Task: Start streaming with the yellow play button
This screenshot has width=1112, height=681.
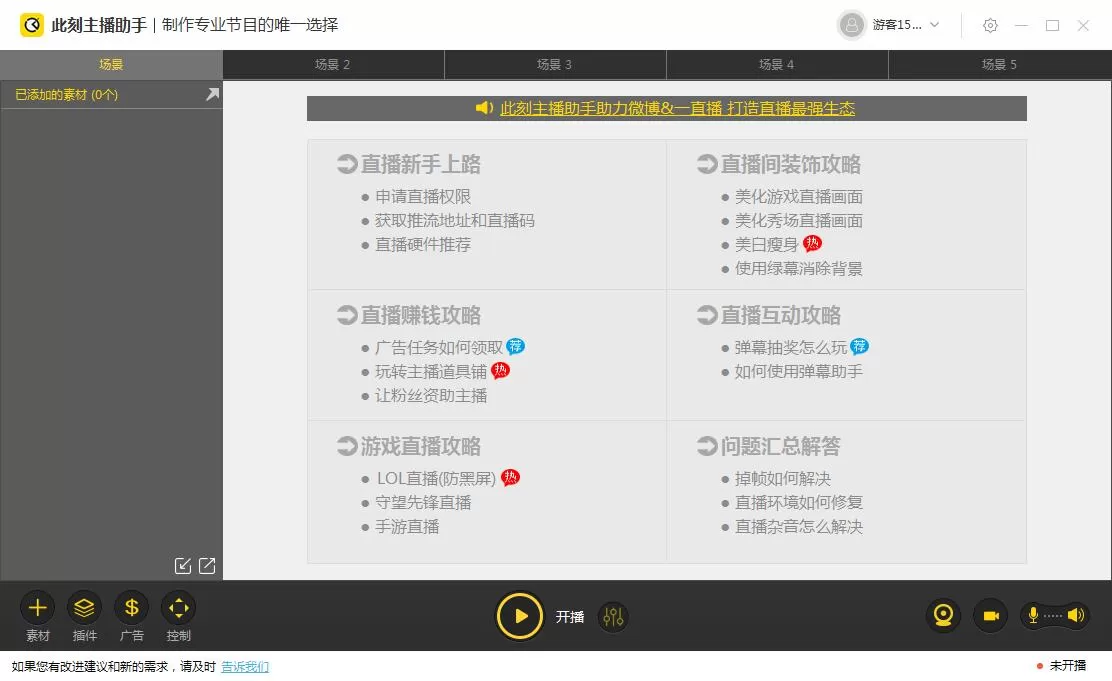Action: pos(520,616)
